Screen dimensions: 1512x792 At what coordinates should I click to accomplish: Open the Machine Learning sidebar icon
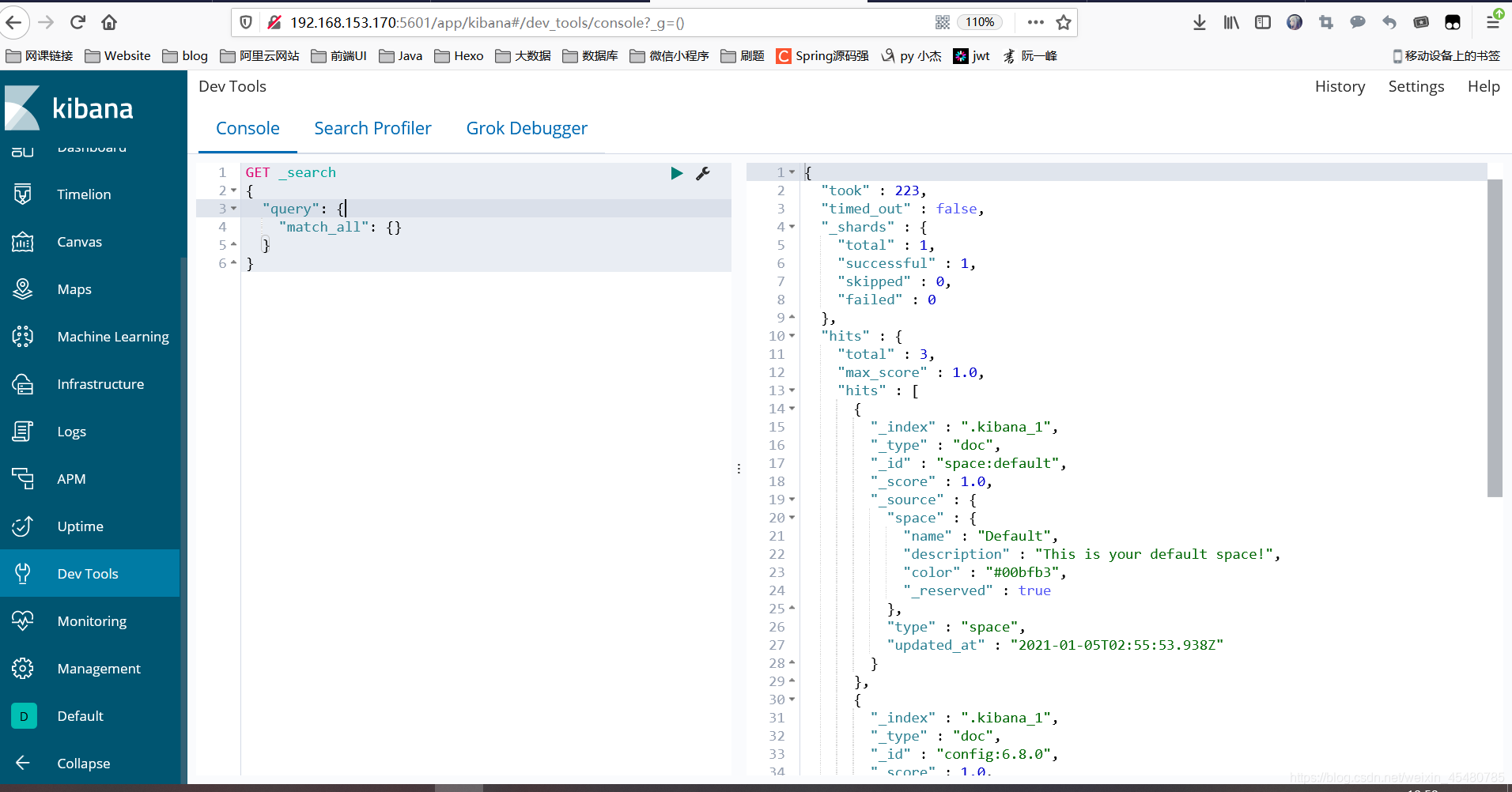coord(23,337)
